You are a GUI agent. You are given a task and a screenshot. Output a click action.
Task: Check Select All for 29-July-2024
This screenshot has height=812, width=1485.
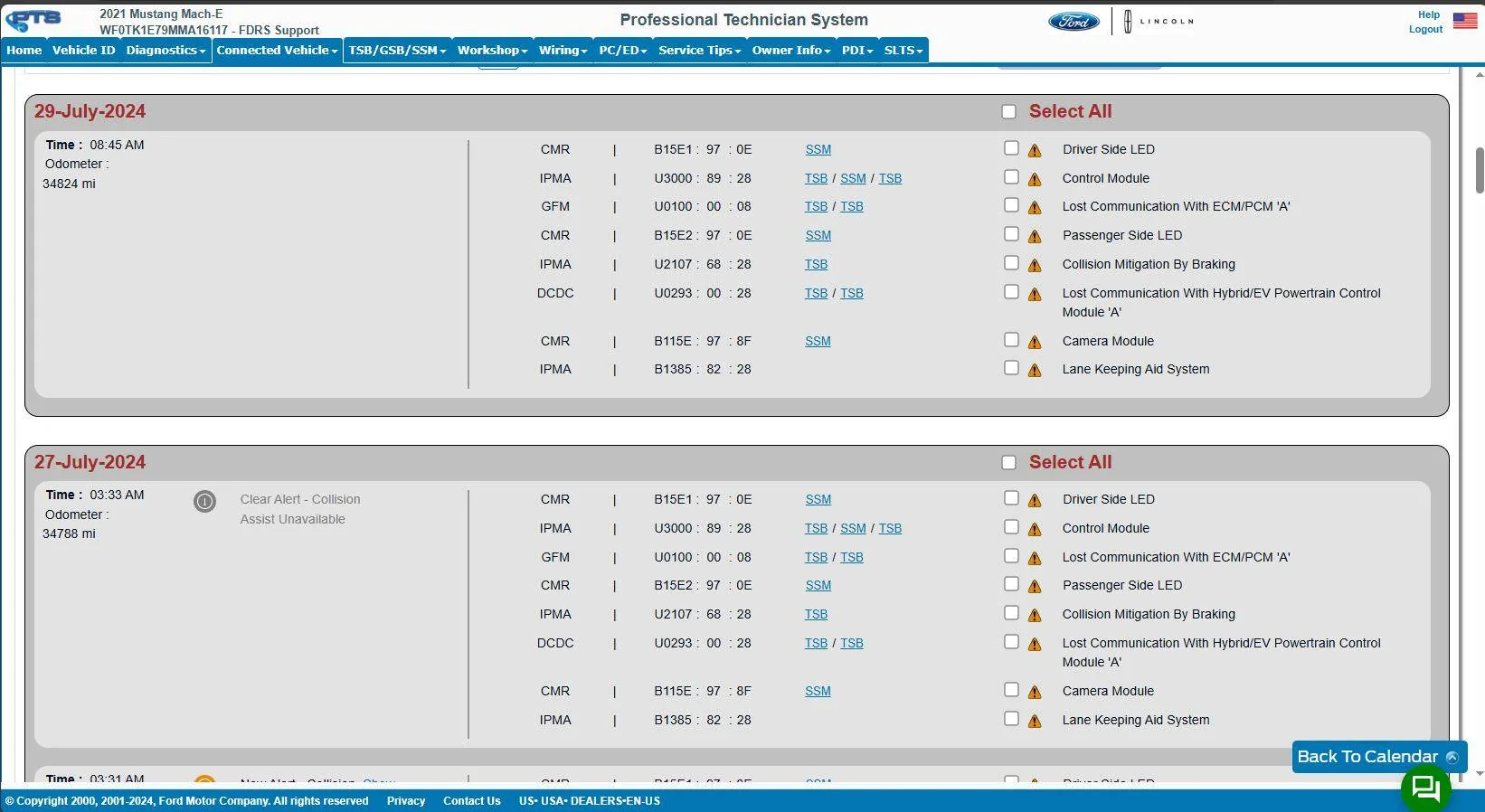tap(1009, 112)
